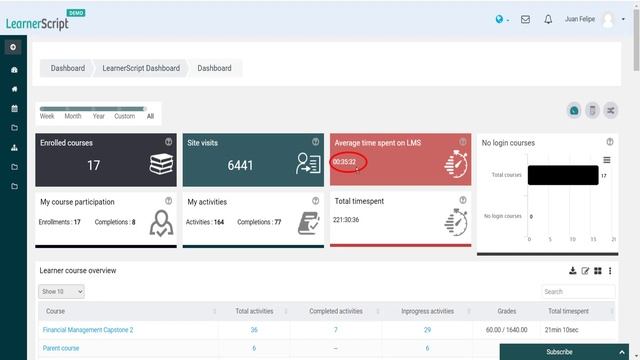Open the third folder icon in sidebar

coord(14,187)
